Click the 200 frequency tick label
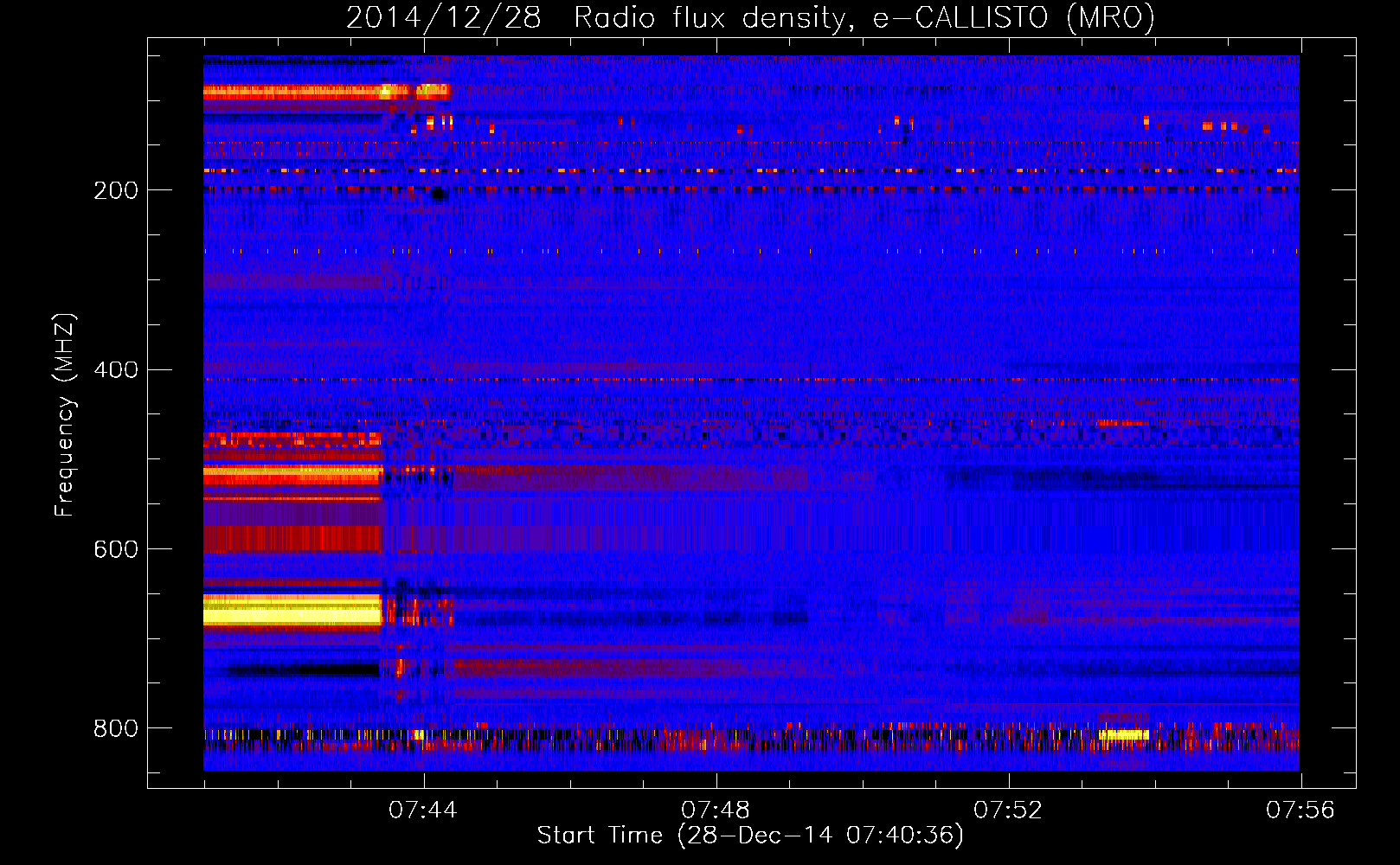 coord(116,190)
